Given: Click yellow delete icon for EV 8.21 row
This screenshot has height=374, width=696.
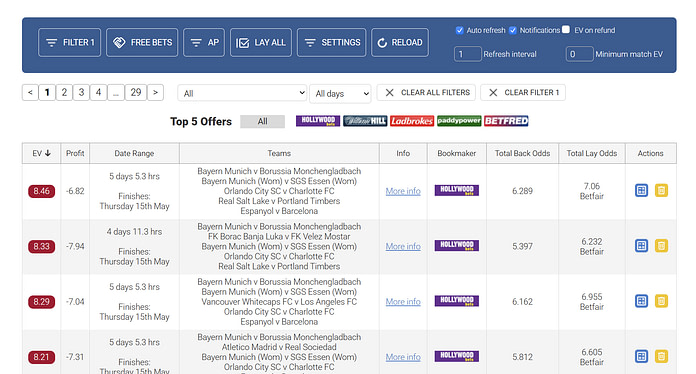Looking at the screenshot, I should 661,356.
